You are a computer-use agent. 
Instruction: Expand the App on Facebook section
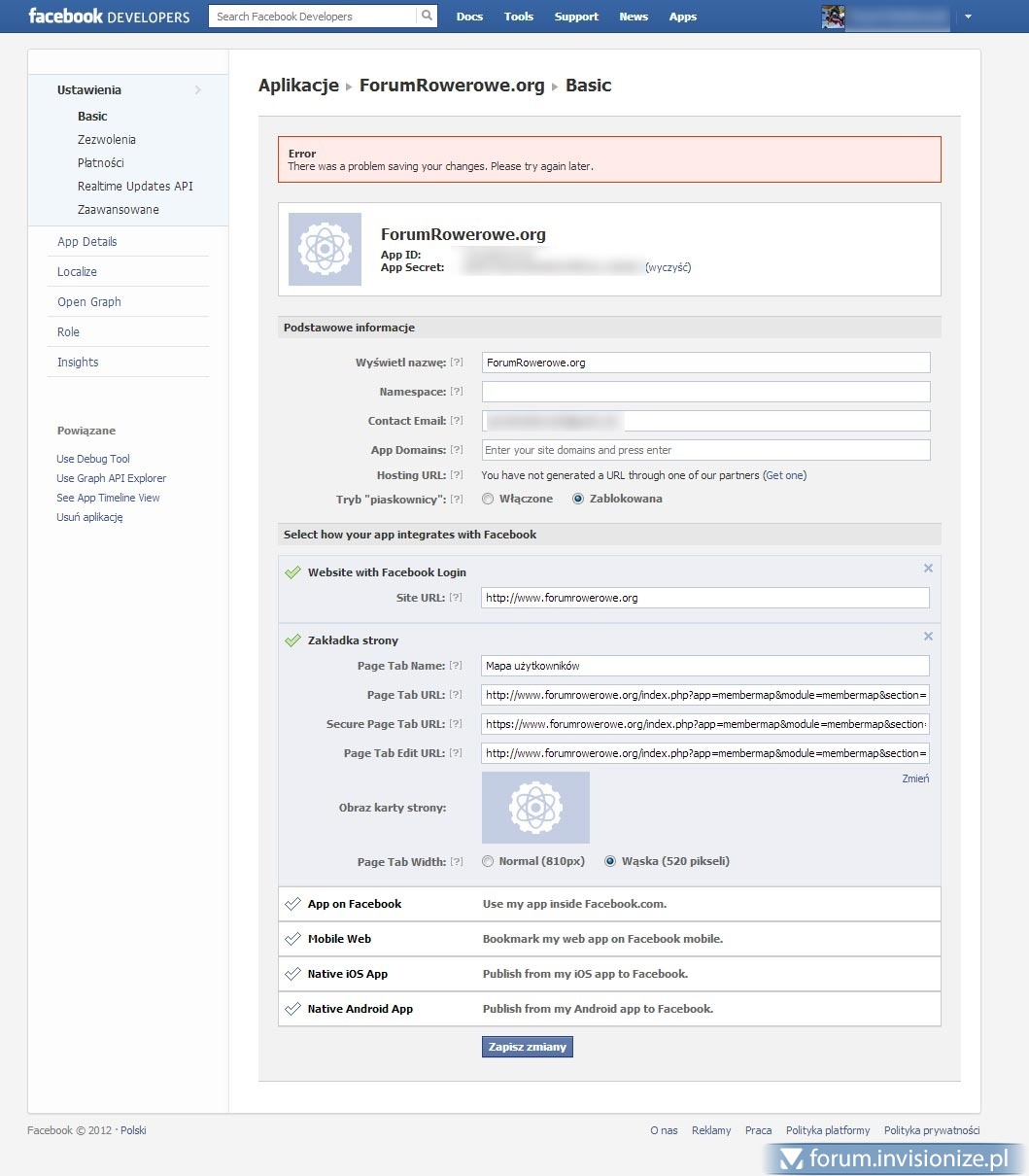point(354,904)
